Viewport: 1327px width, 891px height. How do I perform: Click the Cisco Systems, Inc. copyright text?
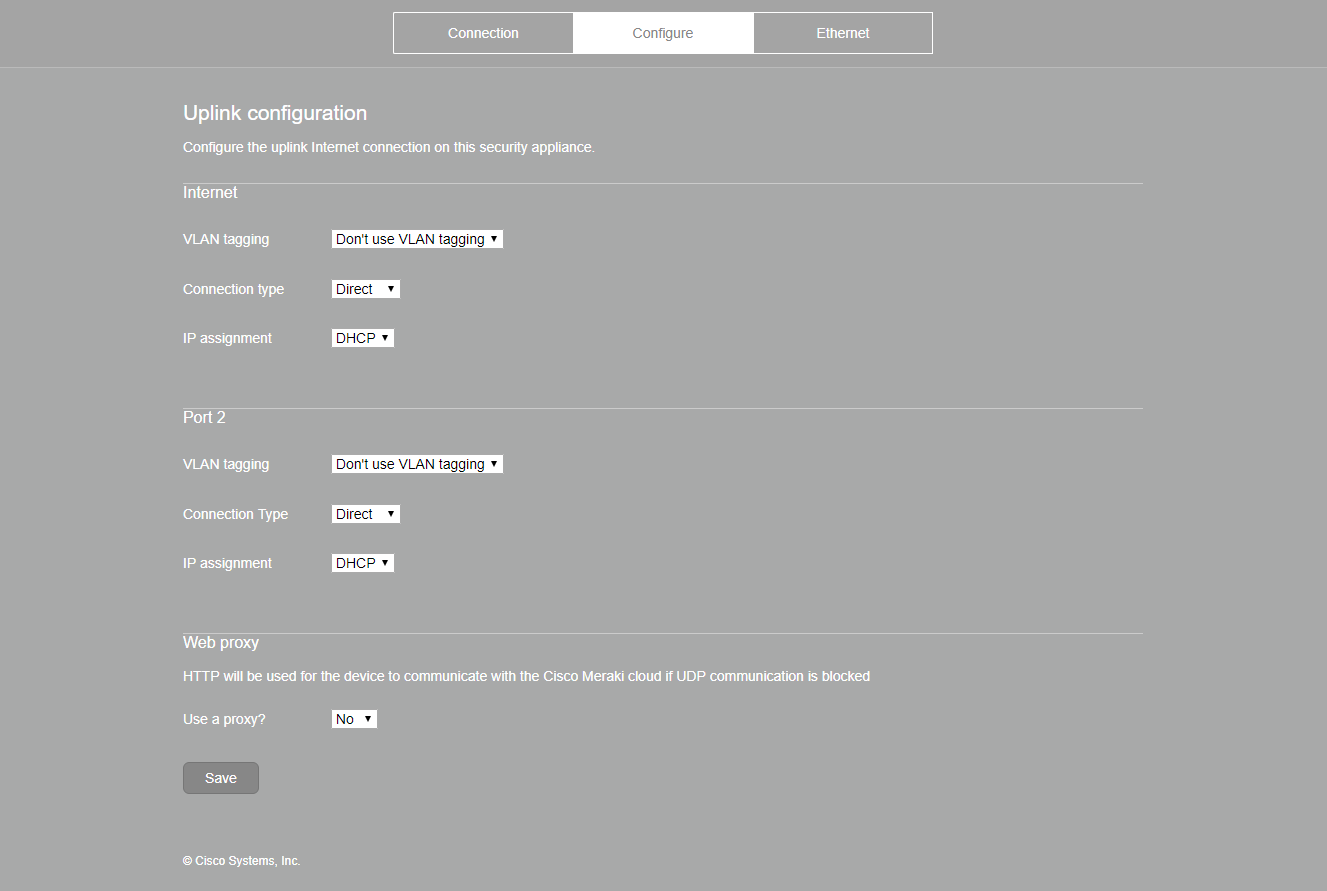click(x=241, y=861)
